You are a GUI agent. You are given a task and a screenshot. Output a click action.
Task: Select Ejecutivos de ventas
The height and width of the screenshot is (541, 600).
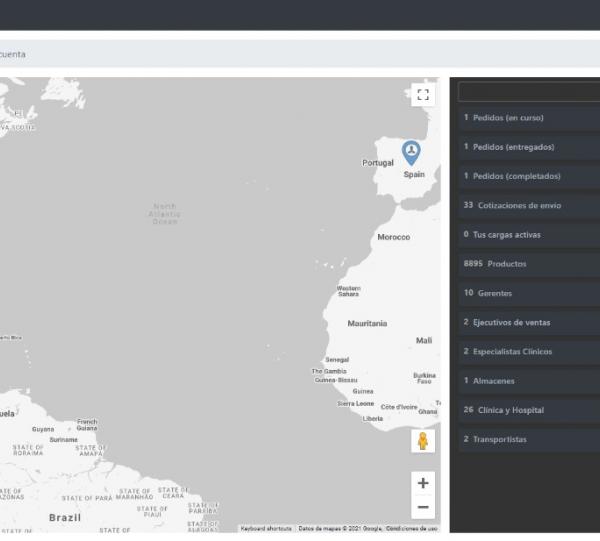529,322
